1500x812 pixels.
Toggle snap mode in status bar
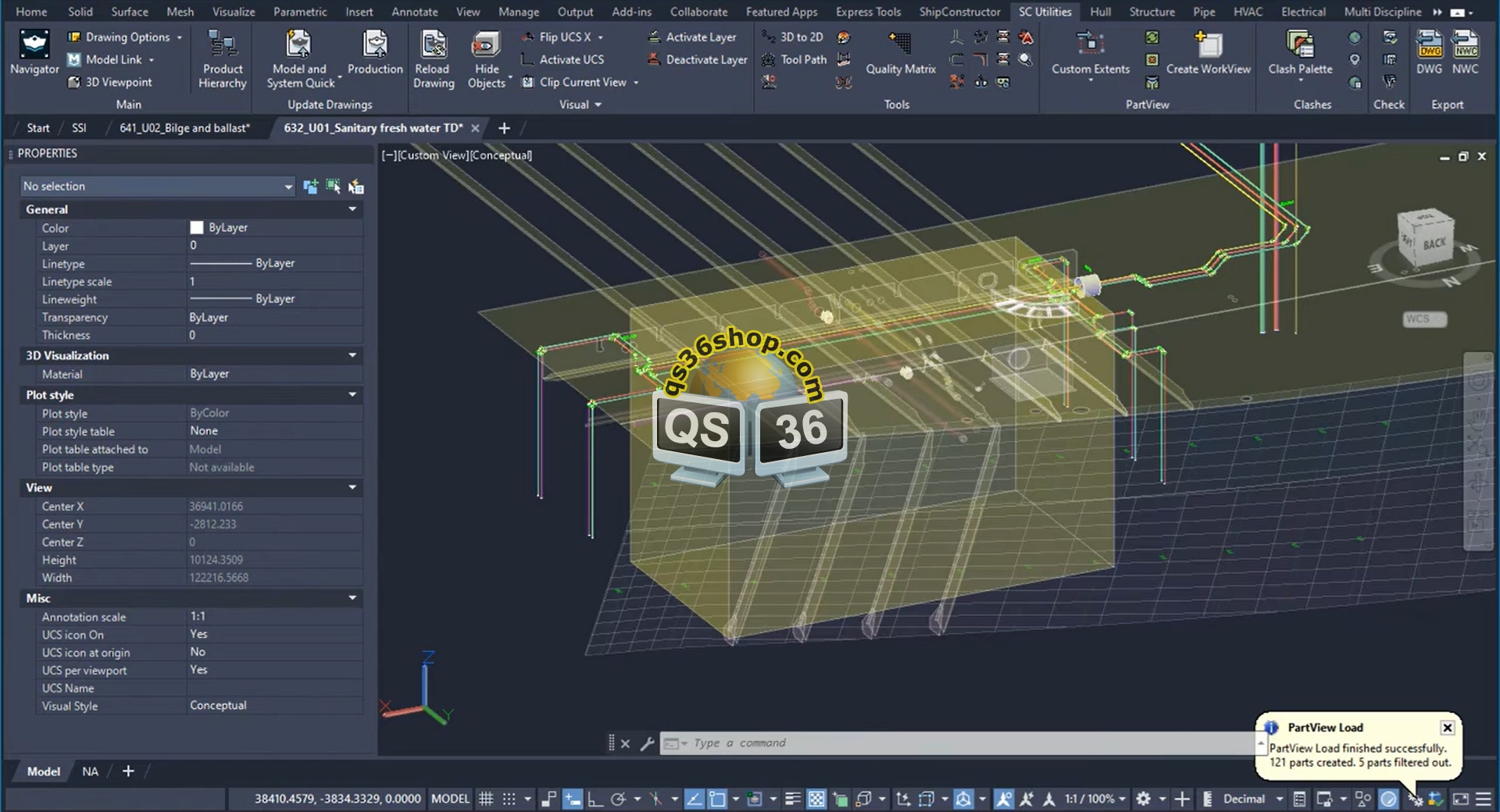coord(509,799)
